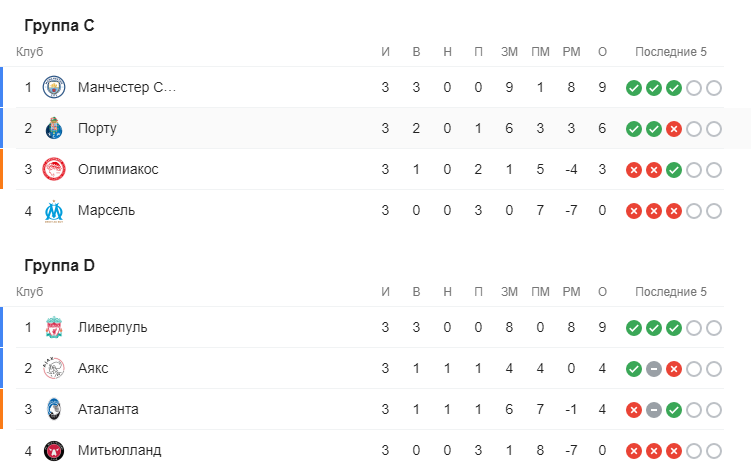Click the Atalanta club crest
751x476 pixels.
[x=54, y=410]
